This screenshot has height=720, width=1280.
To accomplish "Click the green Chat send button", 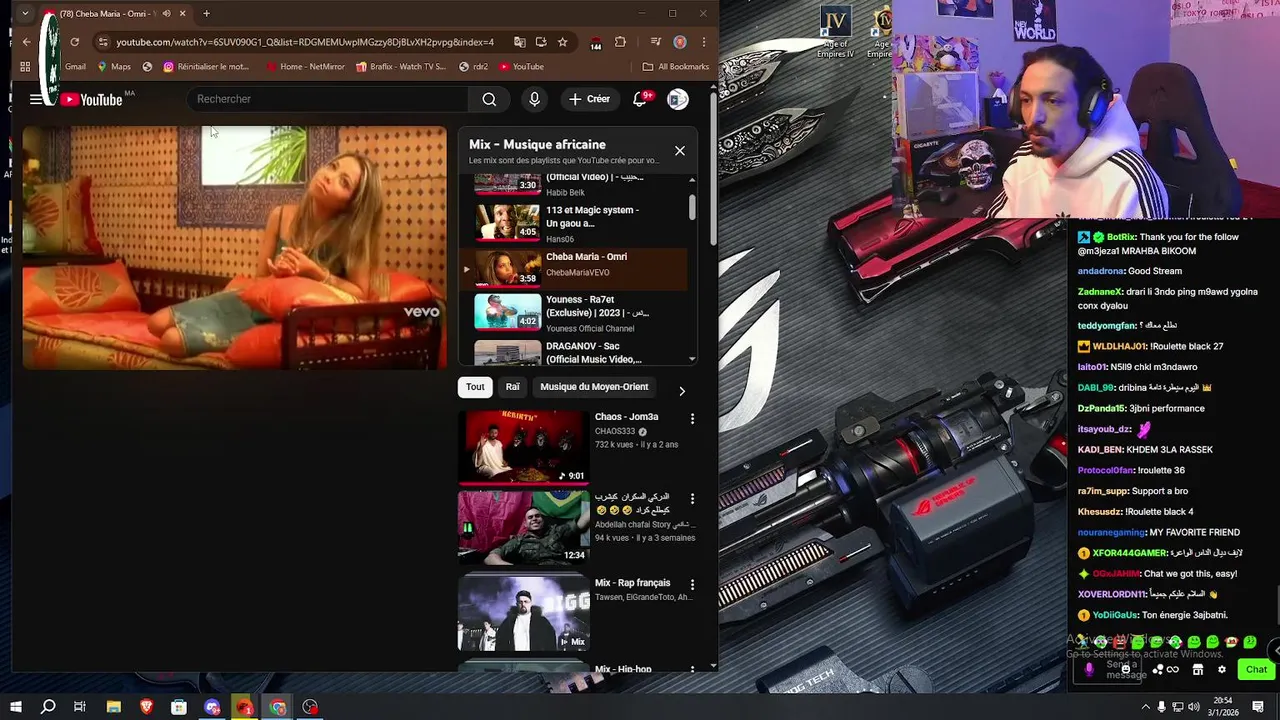I will pyautogui.click(x=1256, y=669).
